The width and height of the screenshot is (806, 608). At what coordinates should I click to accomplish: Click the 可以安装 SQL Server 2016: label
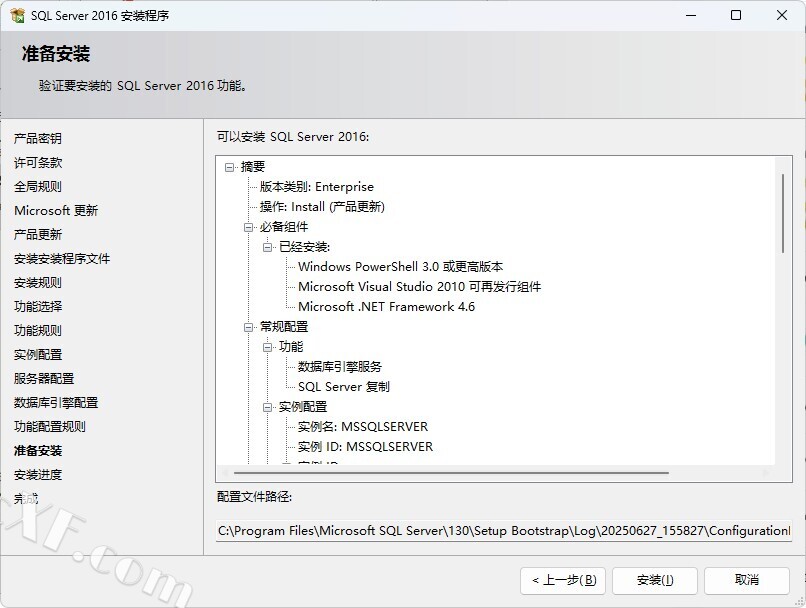(x=293, y=137)
